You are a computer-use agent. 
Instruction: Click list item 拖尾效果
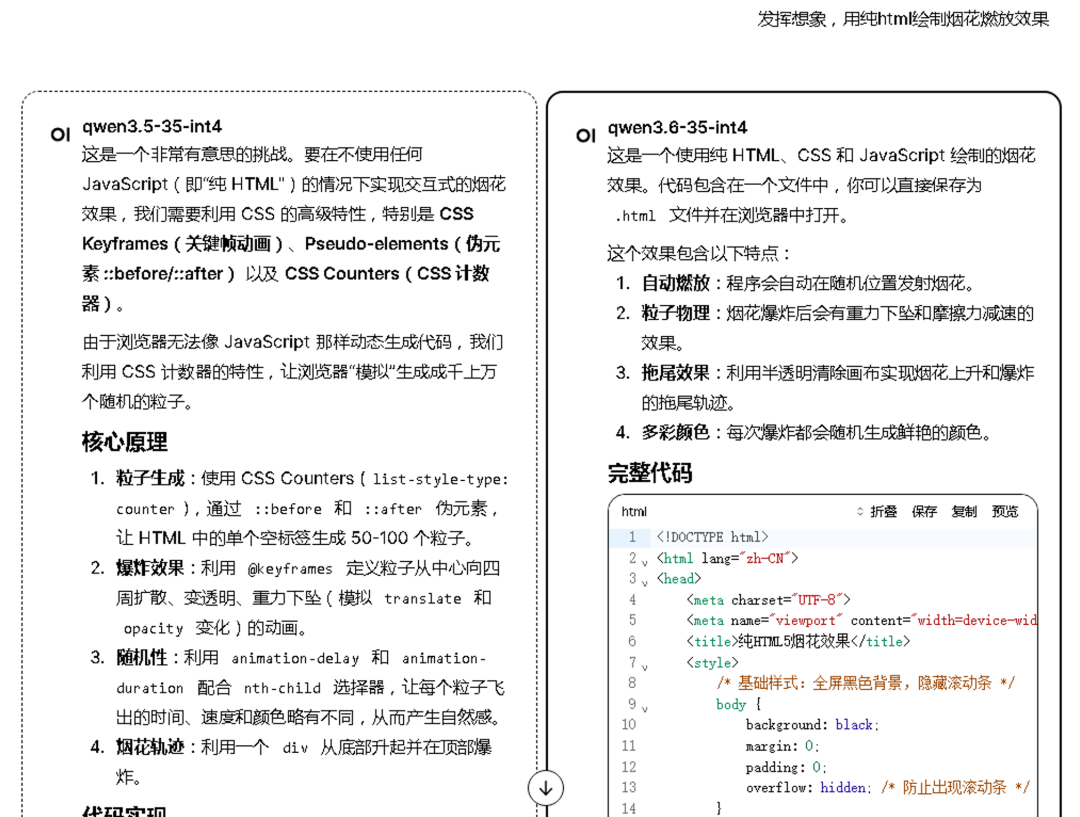click(x=838, y=388)
